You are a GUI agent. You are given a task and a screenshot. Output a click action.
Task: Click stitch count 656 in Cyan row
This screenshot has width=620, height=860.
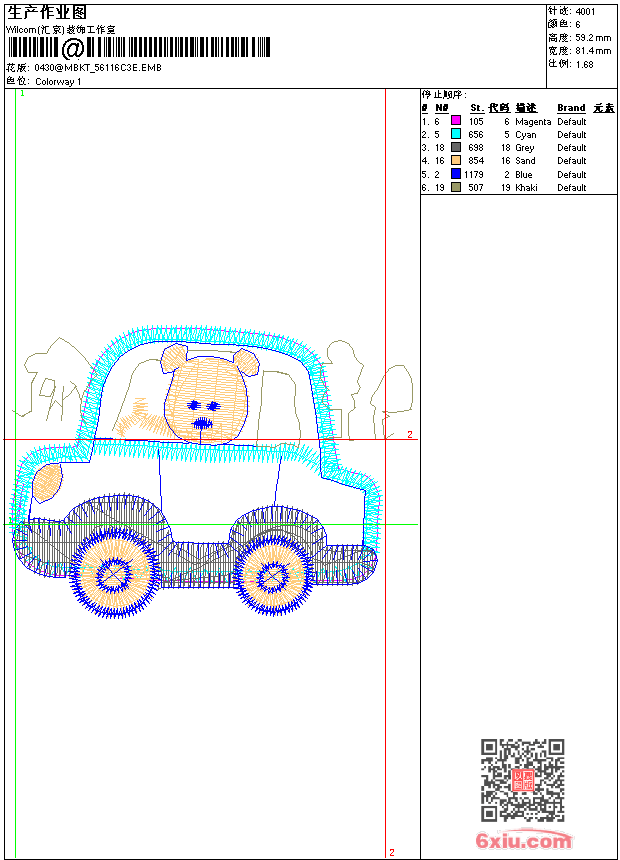click(476, 135)
